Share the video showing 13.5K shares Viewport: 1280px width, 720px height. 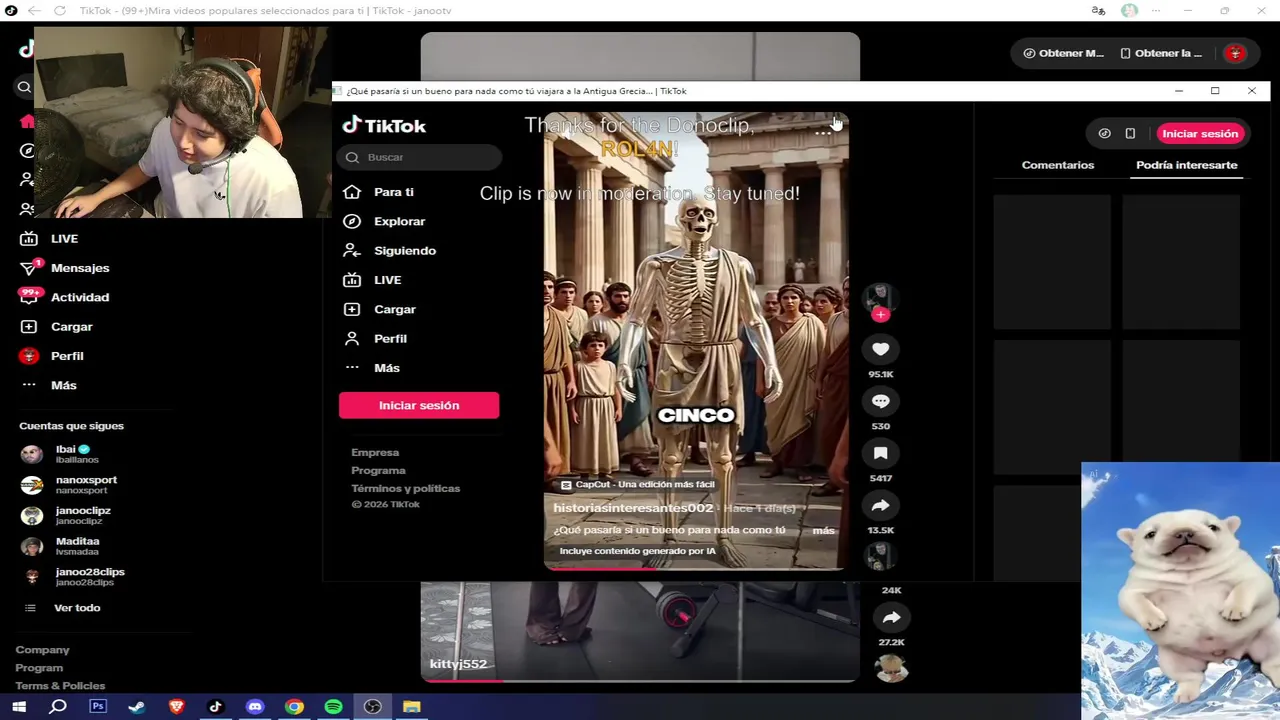(x=880, y=505)
